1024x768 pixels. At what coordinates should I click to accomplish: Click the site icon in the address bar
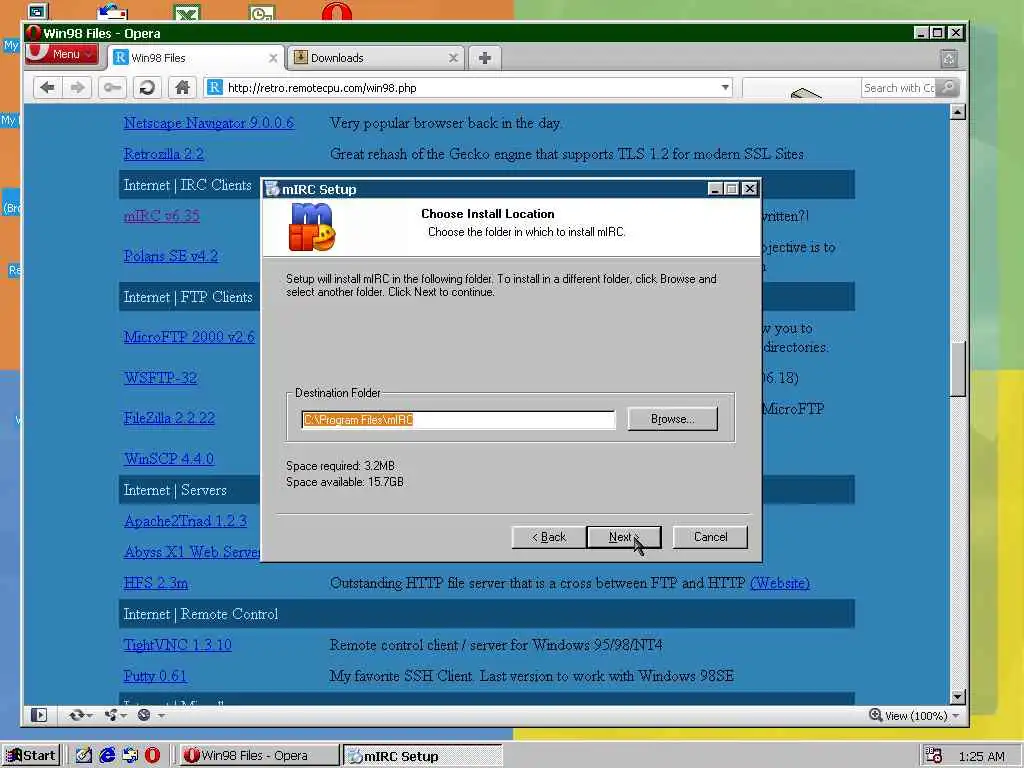[215, 88]
